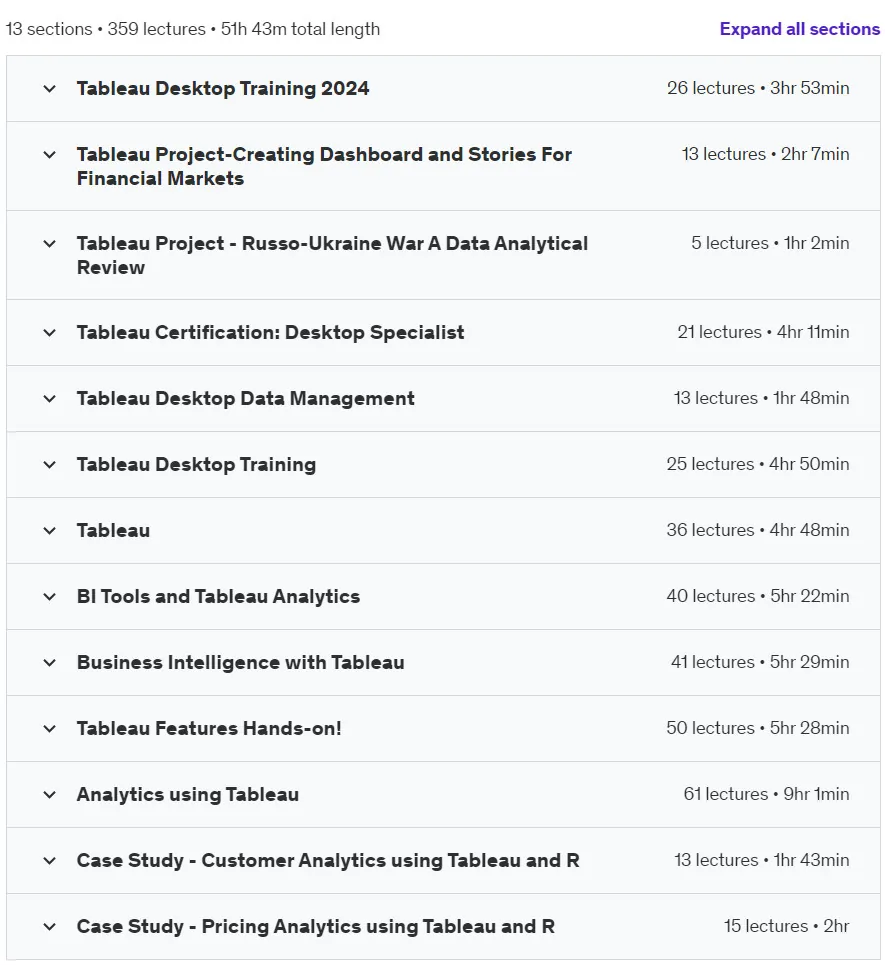
Task: Expand chevron for Pricing Analytics case study
Action: [50, 926]
